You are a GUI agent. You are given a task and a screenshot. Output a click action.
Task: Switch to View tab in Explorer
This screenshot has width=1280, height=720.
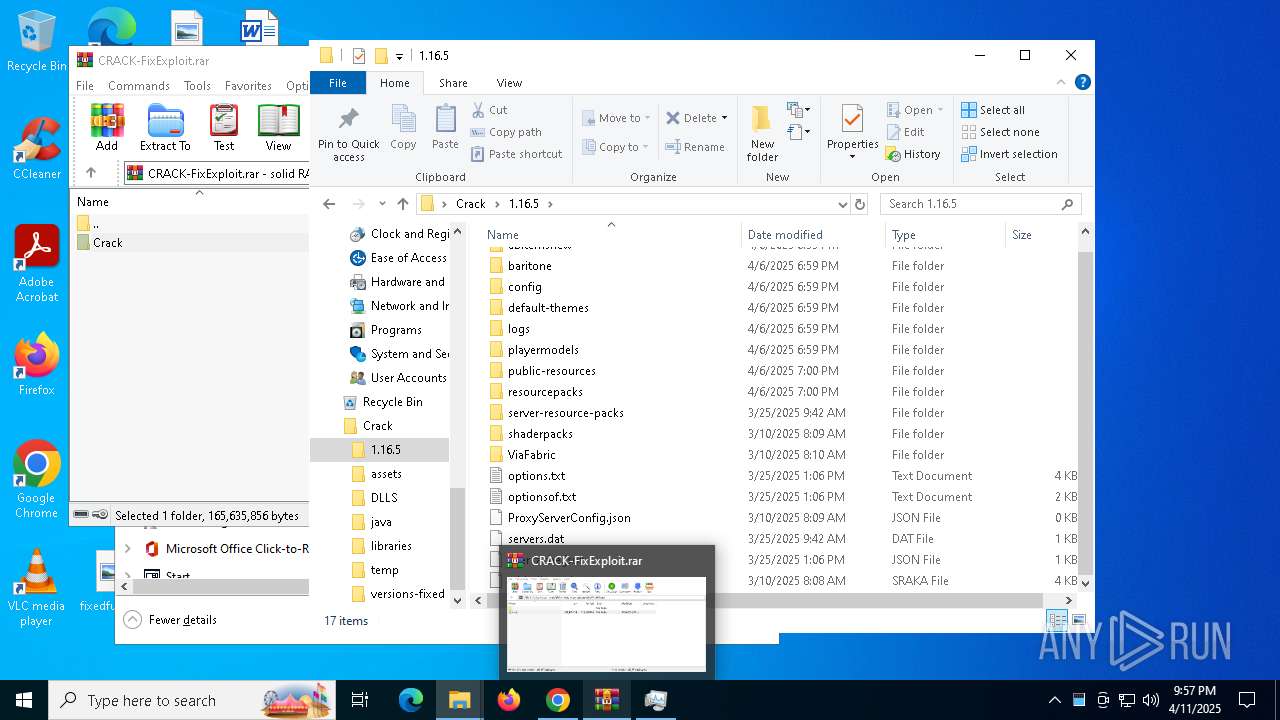click(509, 83)
